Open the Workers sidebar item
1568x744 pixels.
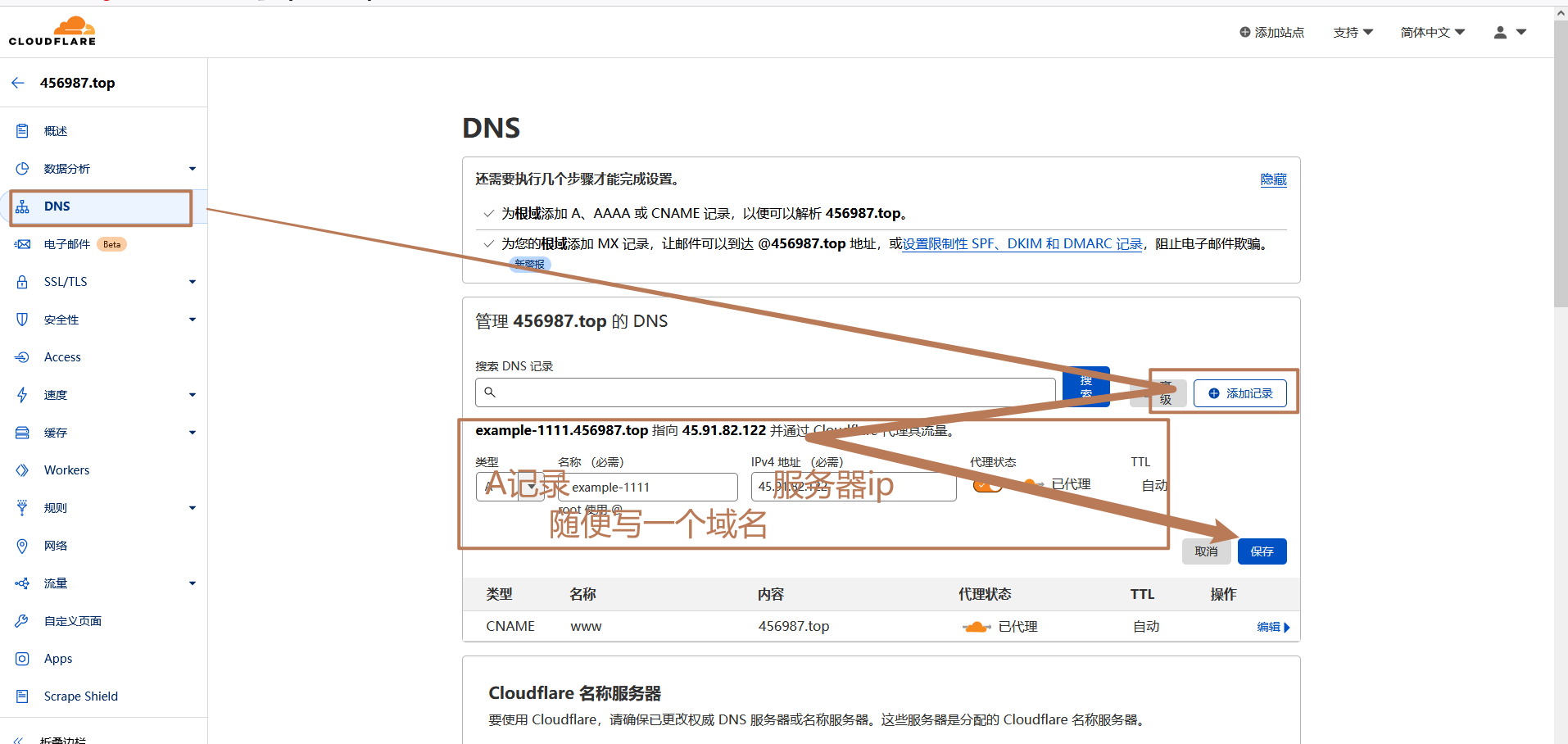[x=66, y=470]
